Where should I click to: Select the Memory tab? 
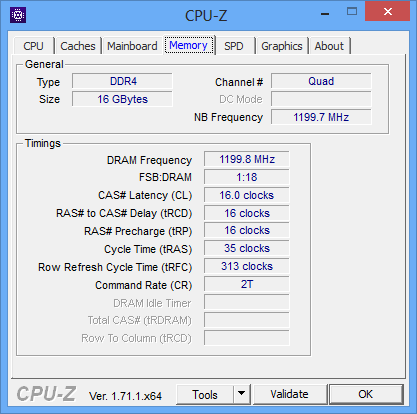click(x=189, y=45)
